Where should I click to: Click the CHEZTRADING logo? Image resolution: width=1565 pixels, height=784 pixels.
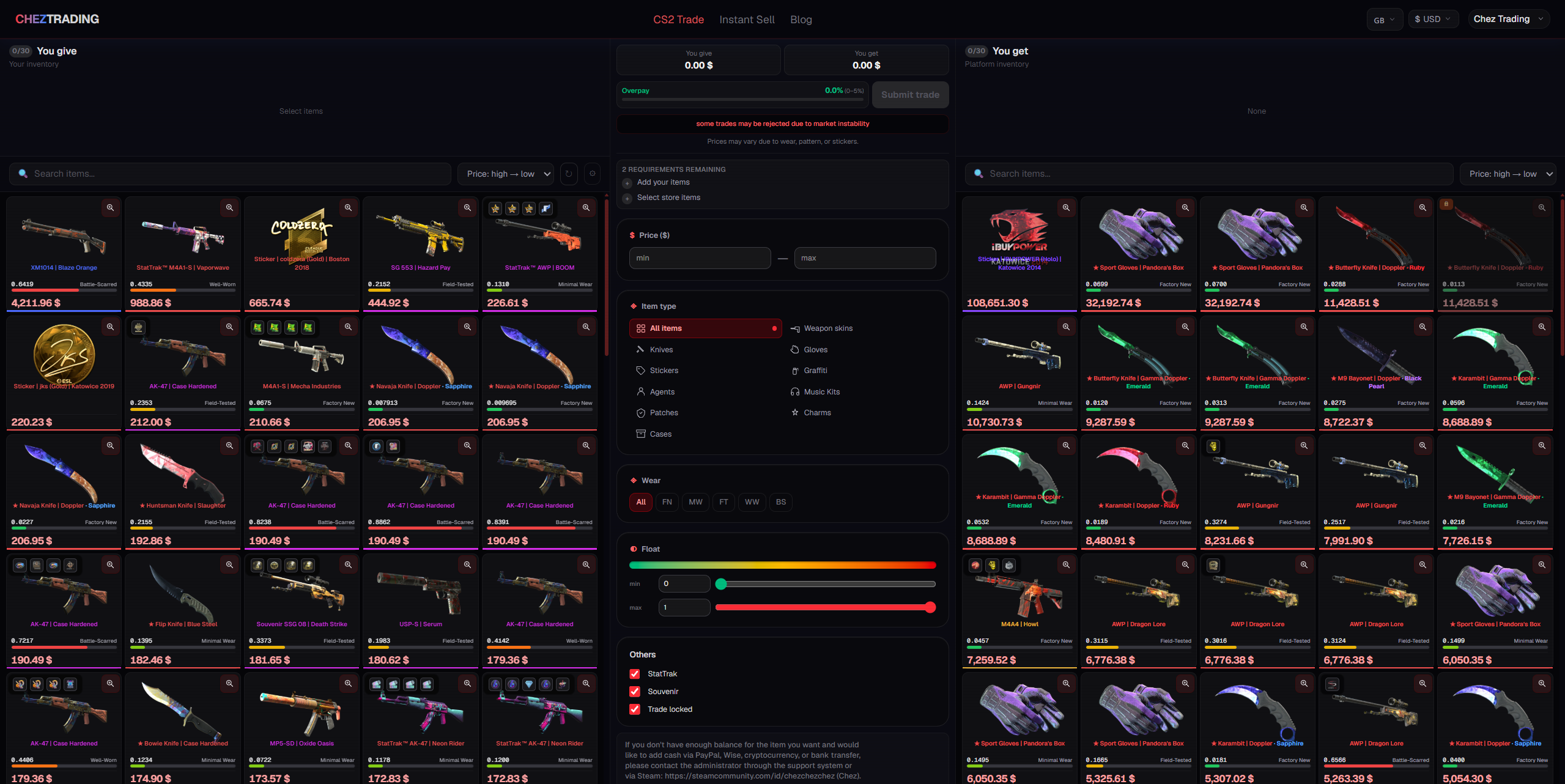(57, 19)
